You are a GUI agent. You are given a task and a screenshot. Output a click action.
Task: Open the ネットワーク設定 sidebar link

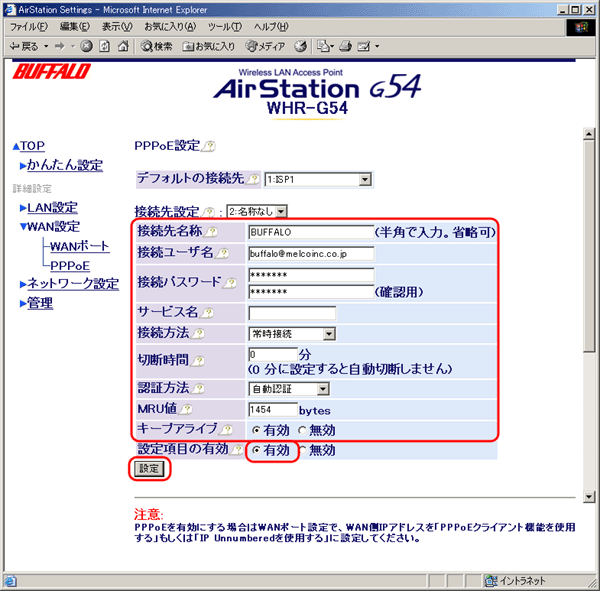(x=73, y=284)
